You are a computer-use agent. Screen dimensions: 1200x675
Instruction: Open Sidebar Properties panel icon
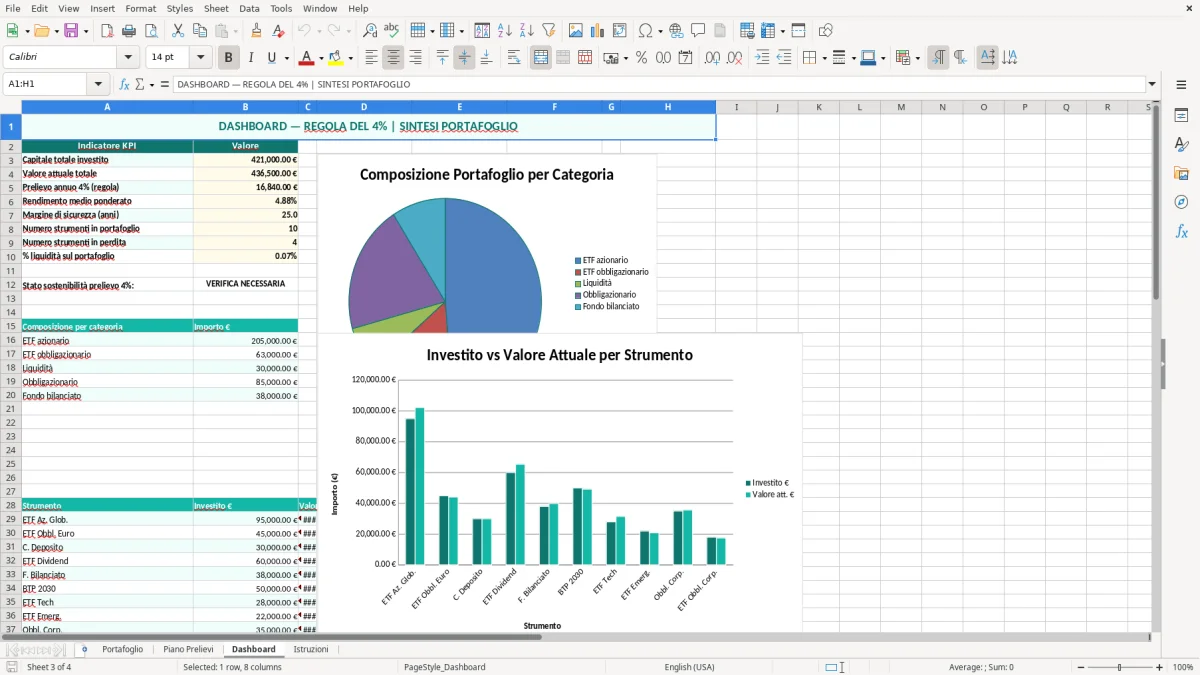pyautogui.click(x=1181, y=115)
